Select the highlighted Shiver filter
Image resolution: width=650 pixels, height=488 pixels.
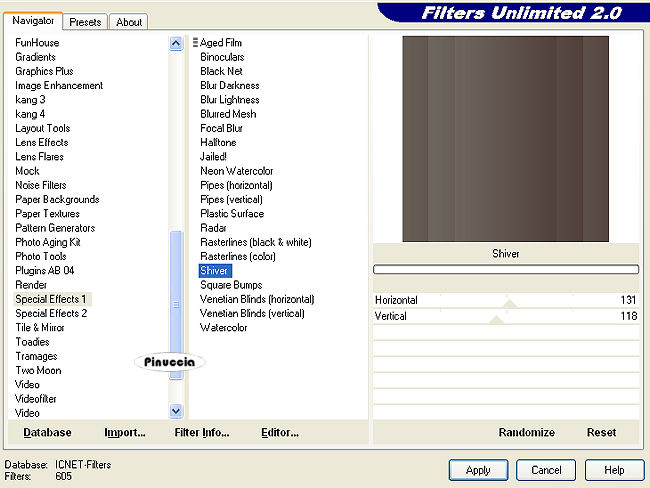click(215, 271)
